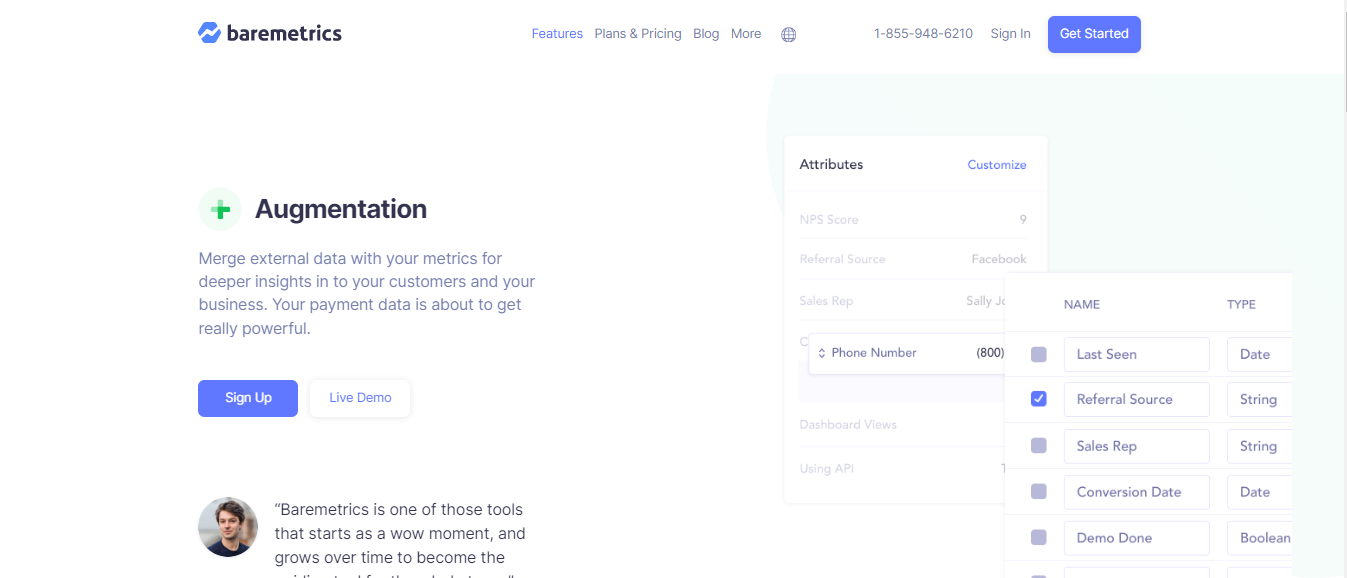
Task: Enable the Sales Rep checkbox
Action: 1038,445
